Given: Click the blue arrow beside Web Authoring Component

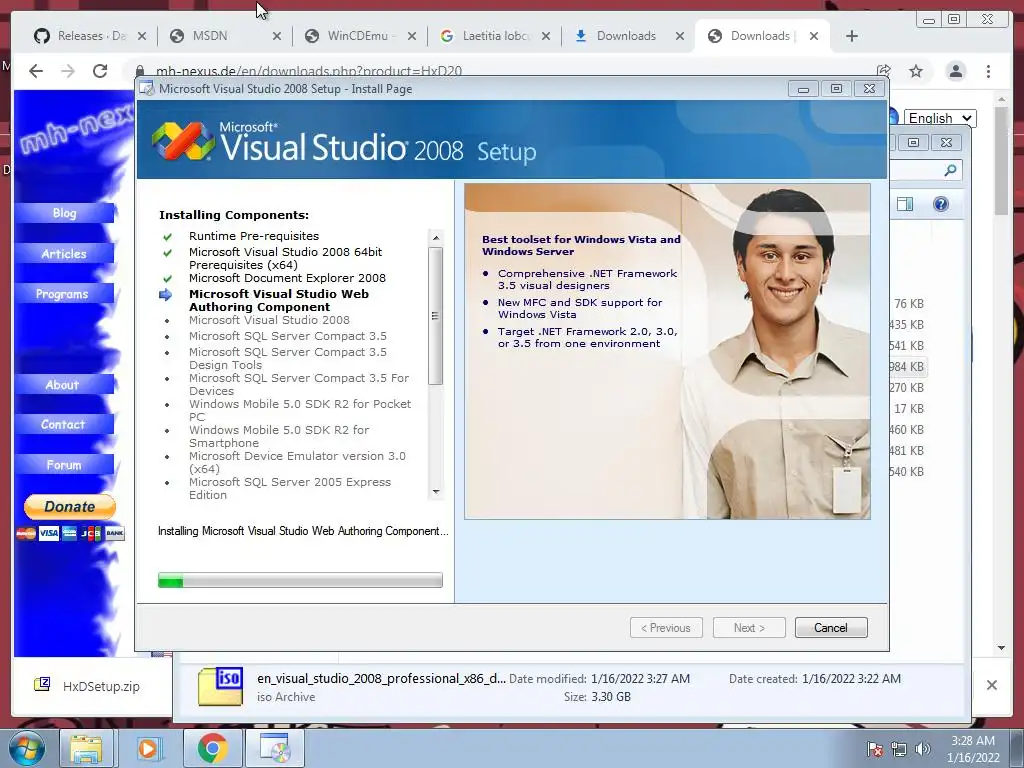Looking at the screenshot, I should coord(166,295).
